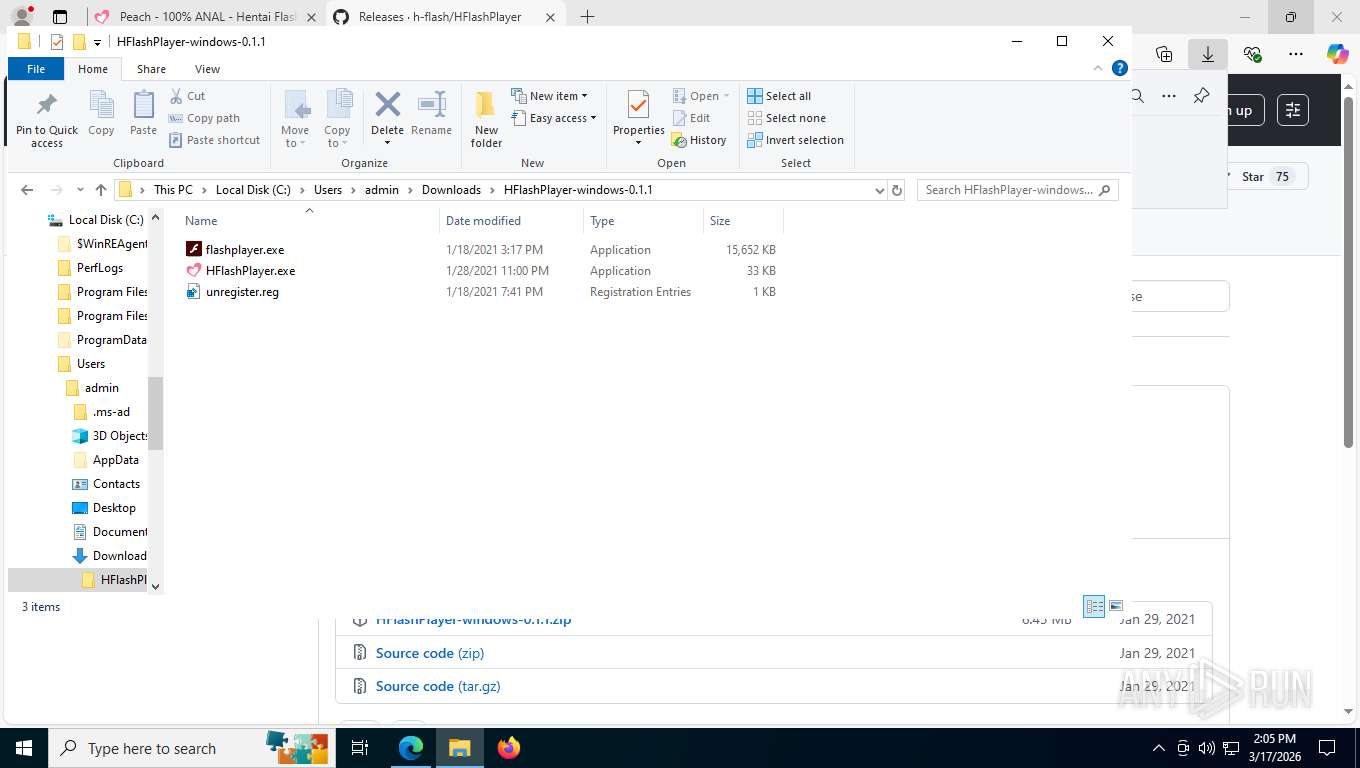
Task: Sort by the Size column header
Action: point(743,221)
